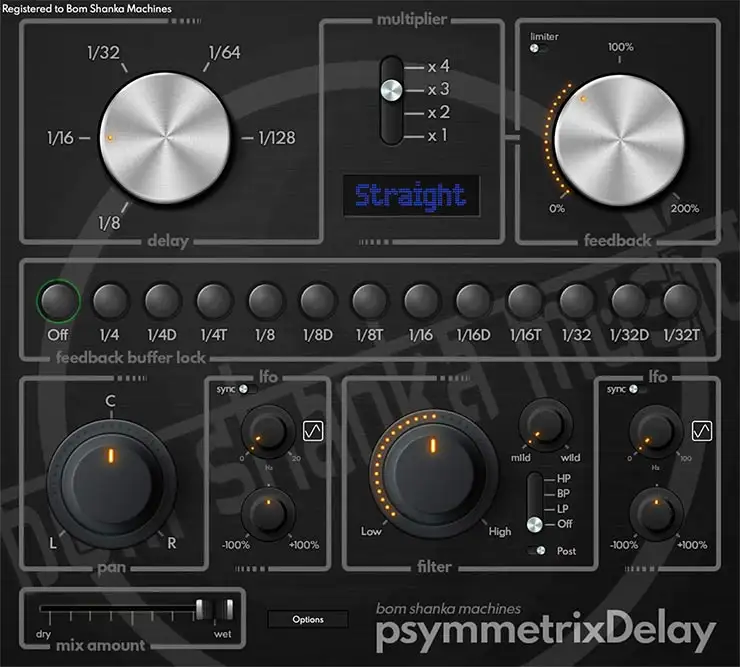Select the 1/32D feedback buffer lock button

coord(629,301)
